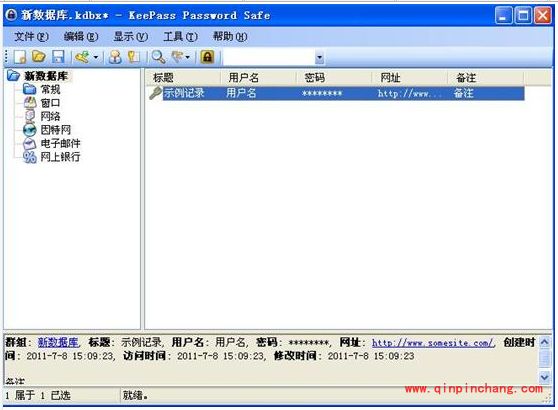
Task: Sort entries by 网址 column header
Action: tap(409, 78)
